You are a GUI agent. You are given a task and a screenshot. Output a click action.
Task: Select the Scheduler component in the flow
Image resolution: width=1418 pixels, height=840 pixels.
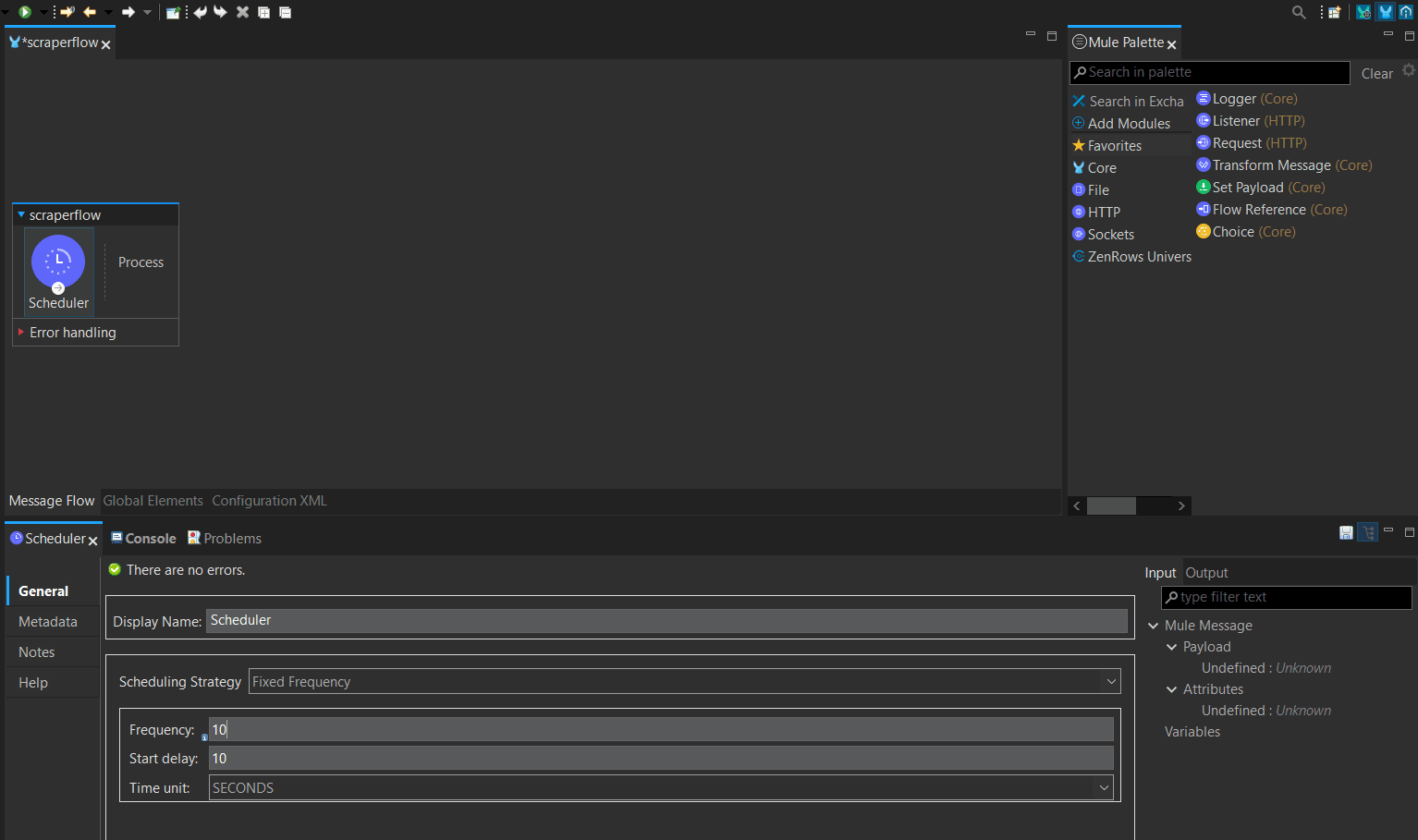pyautogui.click(x=58, y=272)
